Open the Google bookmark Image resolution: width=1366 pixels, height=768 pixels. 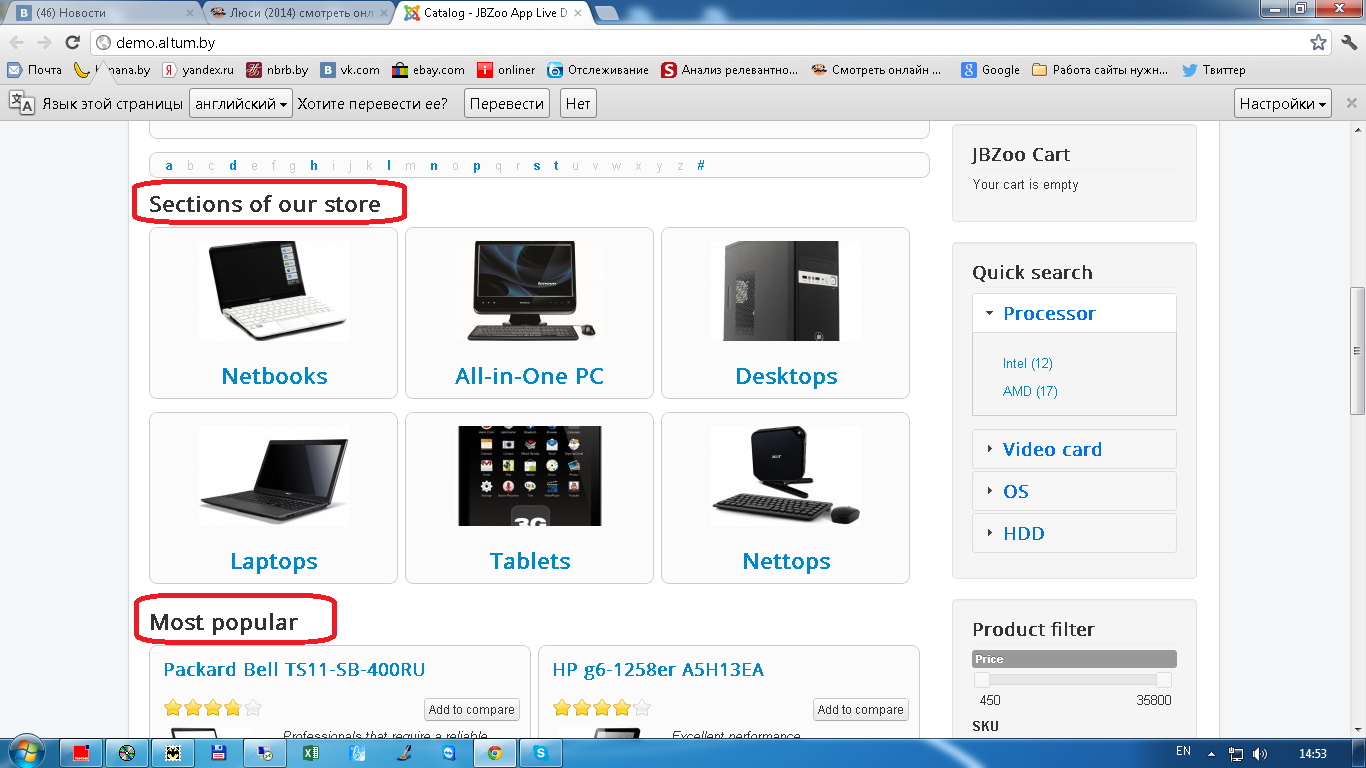click(x=991, y=70)
